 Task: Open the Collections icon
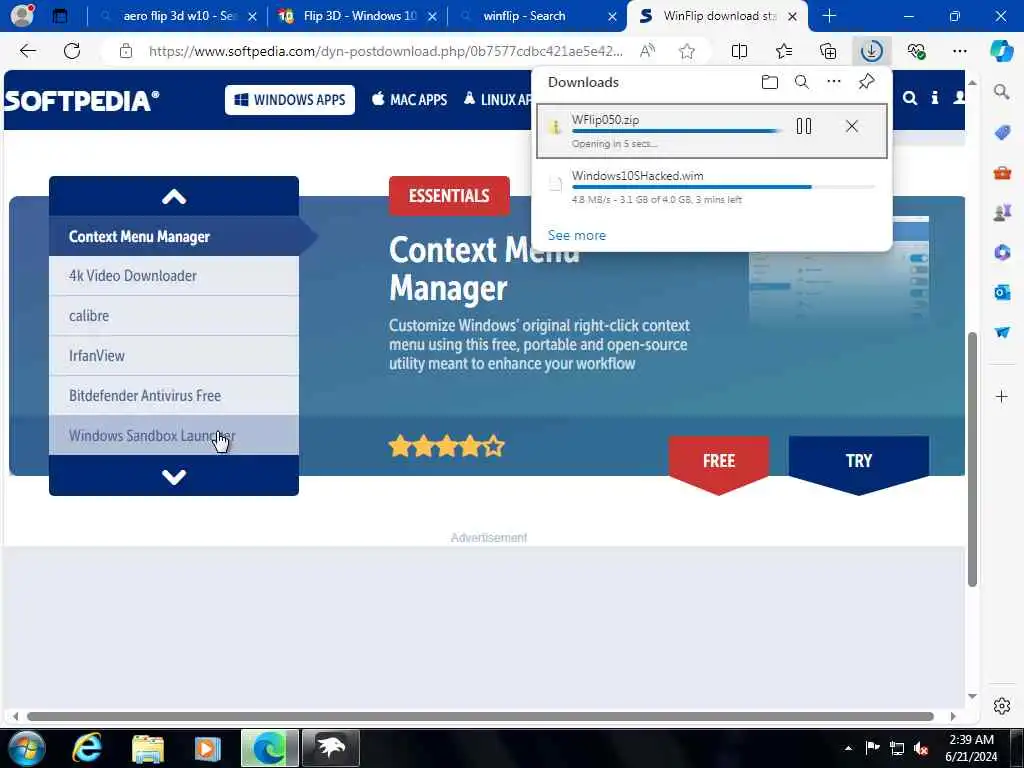point(828,51)
